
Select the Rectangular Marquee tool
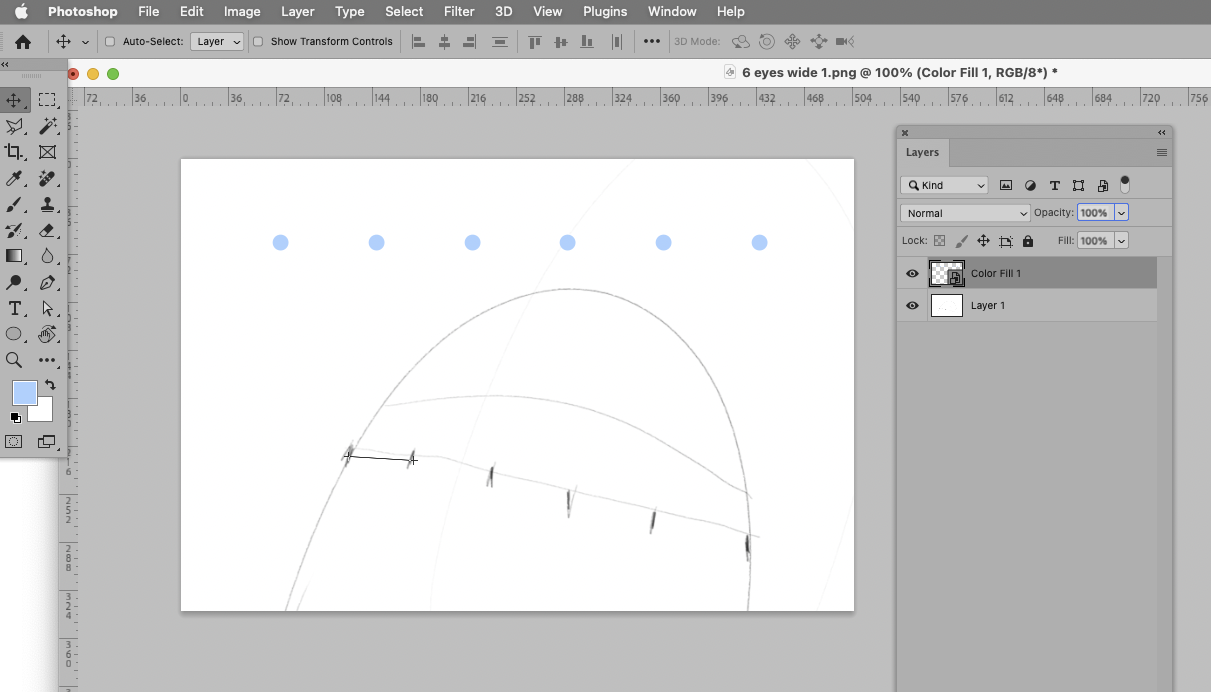[x=47, y=99]
